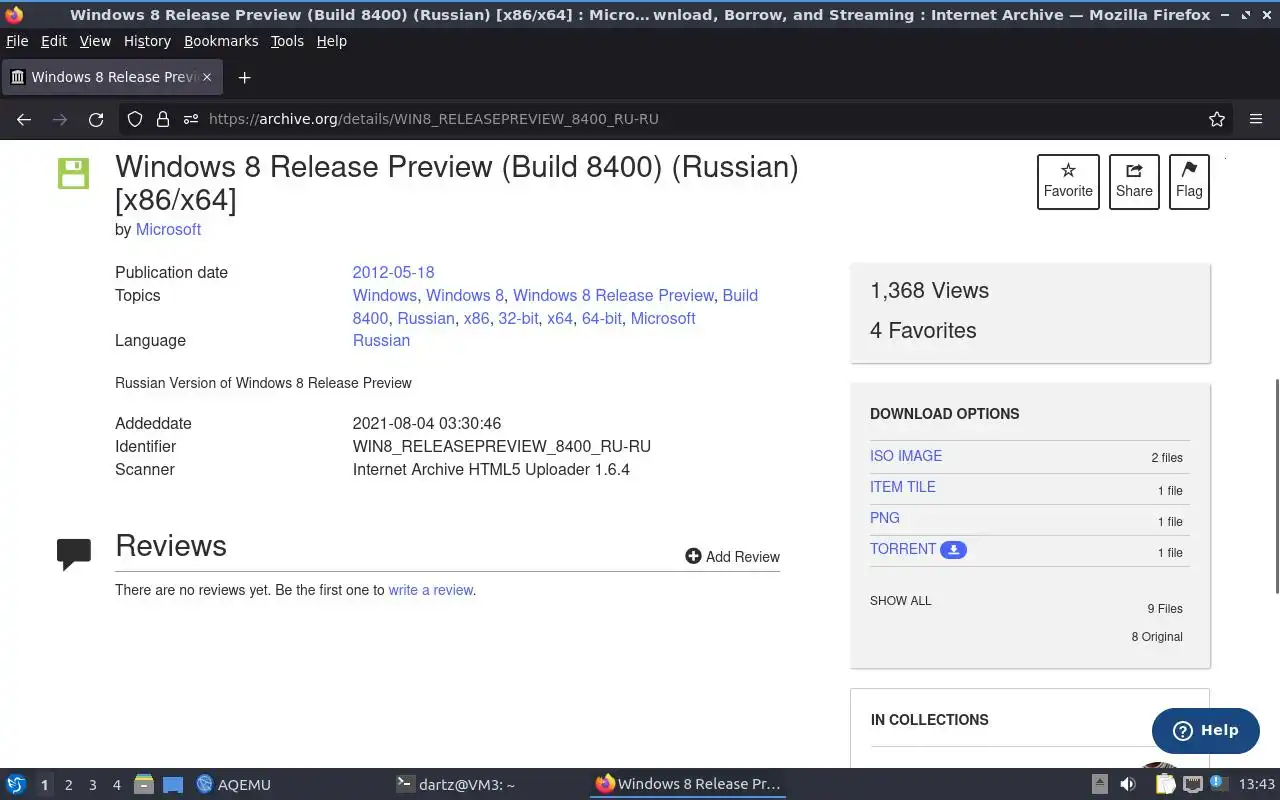
Task: Click the 13:43 clock
Action: pos(1257,784)
